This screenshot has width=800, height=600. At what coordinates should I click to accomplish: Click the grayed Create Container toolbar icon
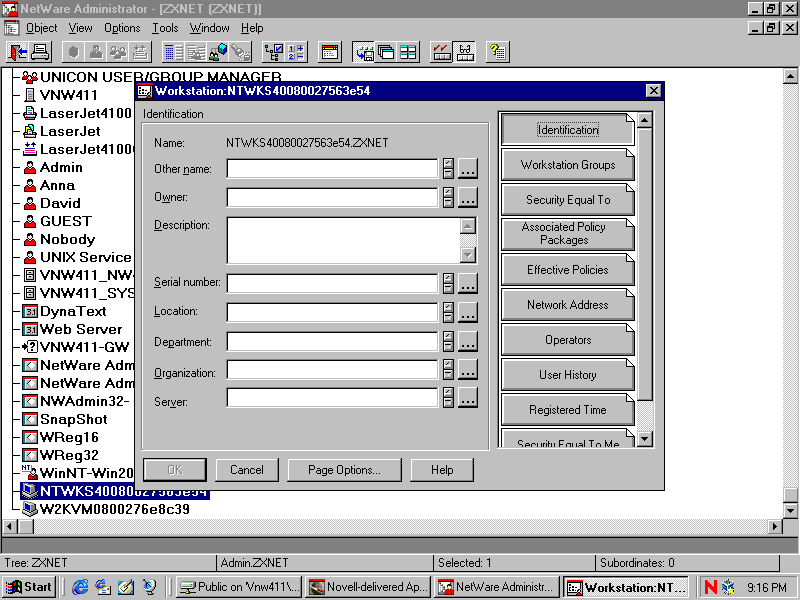(x=73, y=52)
